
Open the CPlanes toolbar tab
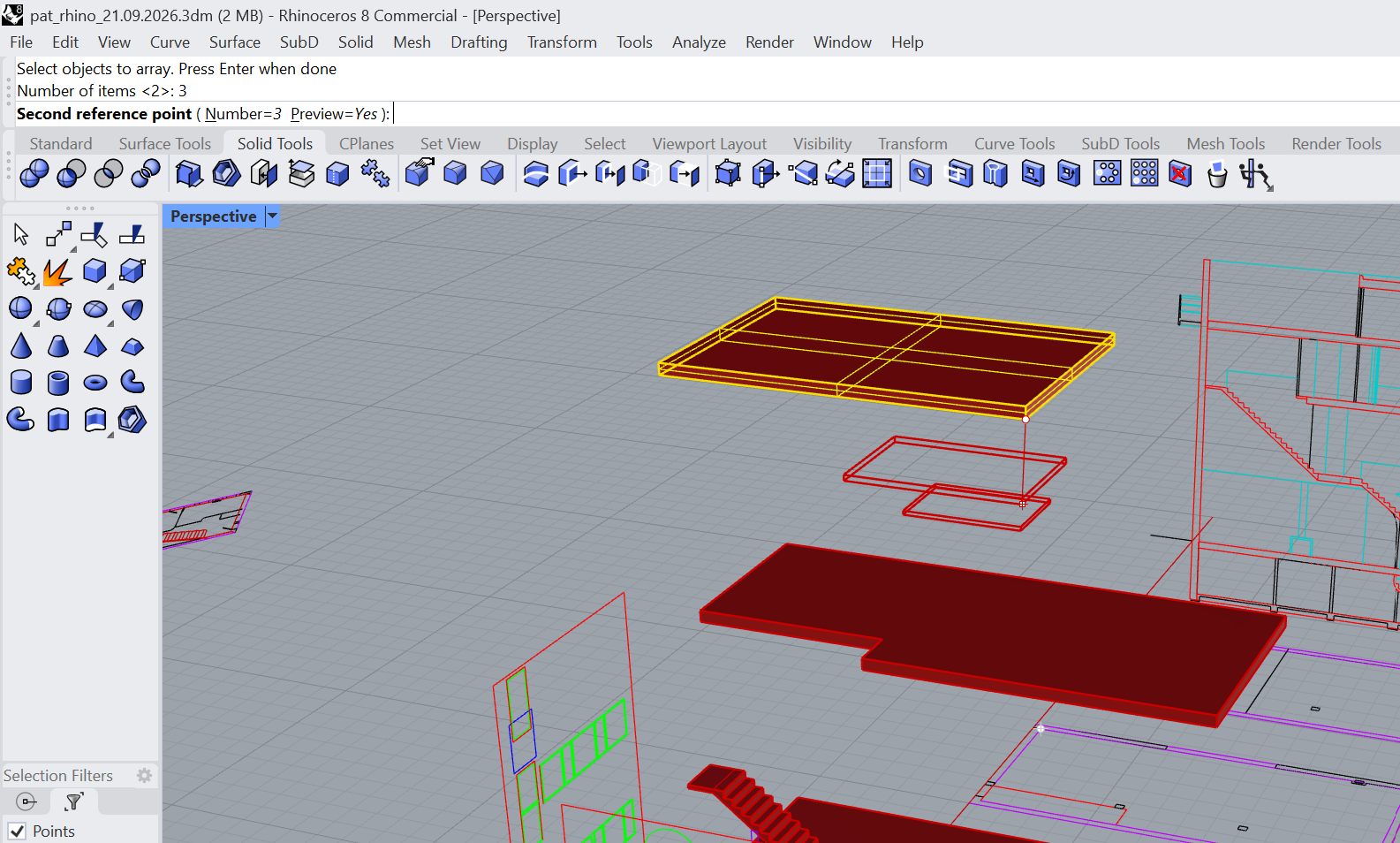tap(367, 144)
